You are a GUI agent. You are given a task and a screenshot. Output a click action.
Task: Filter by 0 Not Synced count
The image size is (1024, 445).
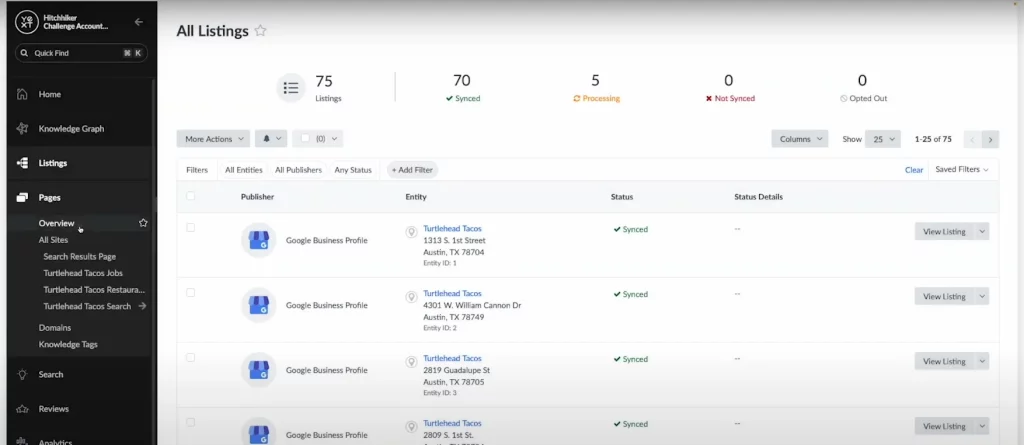(729, 88)
